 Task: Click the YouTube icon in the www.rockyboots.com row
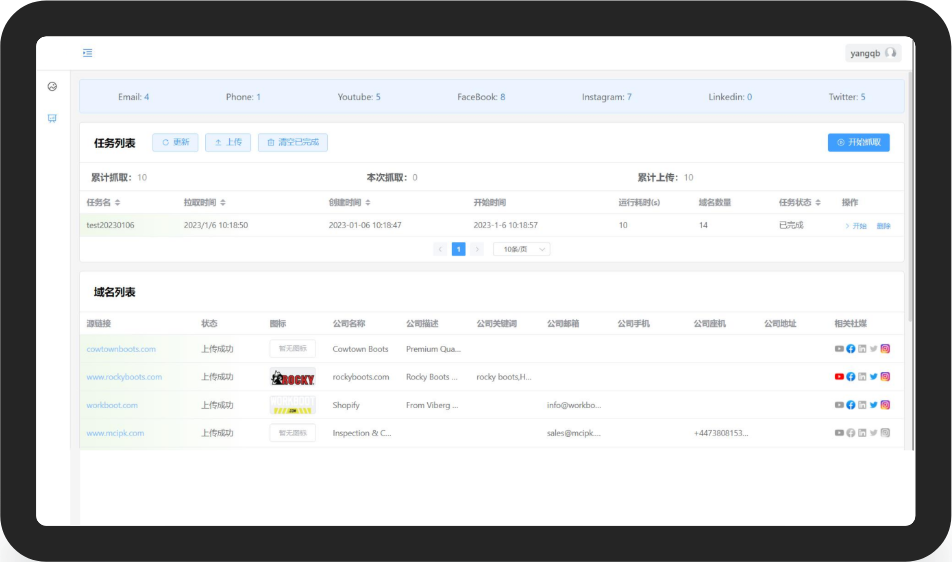(x=839, y=377)
